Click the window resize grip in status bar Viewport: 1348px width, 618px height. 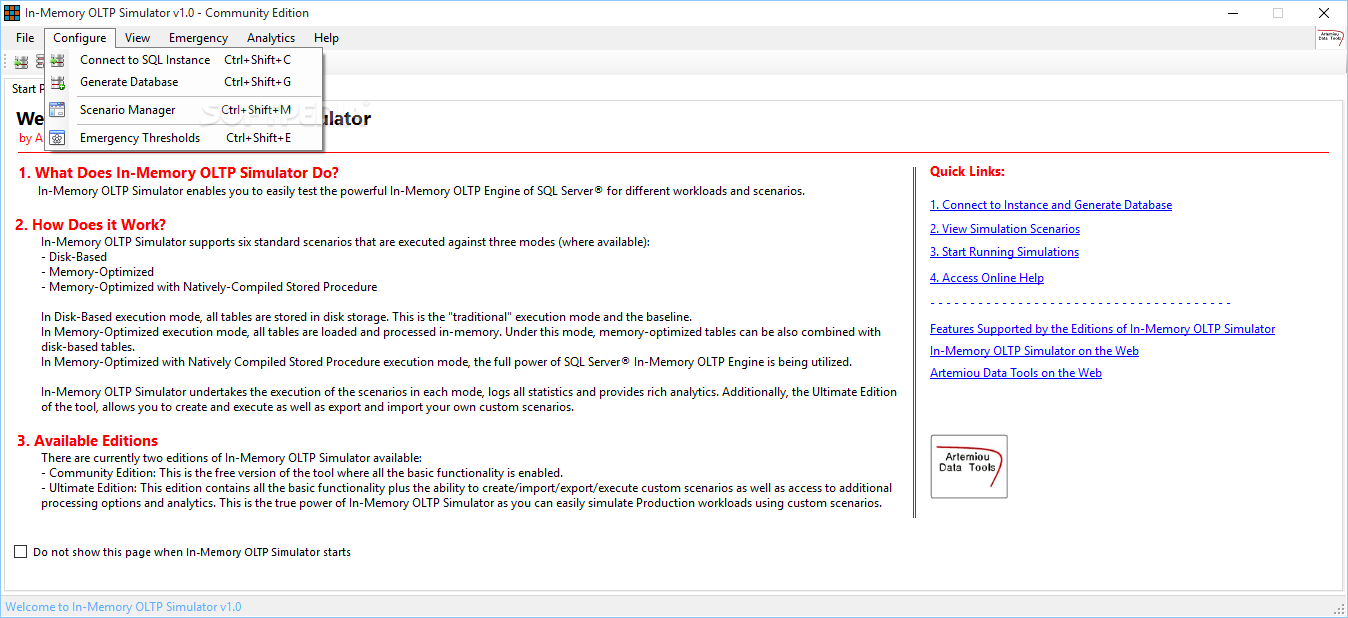coord(1339,609)
